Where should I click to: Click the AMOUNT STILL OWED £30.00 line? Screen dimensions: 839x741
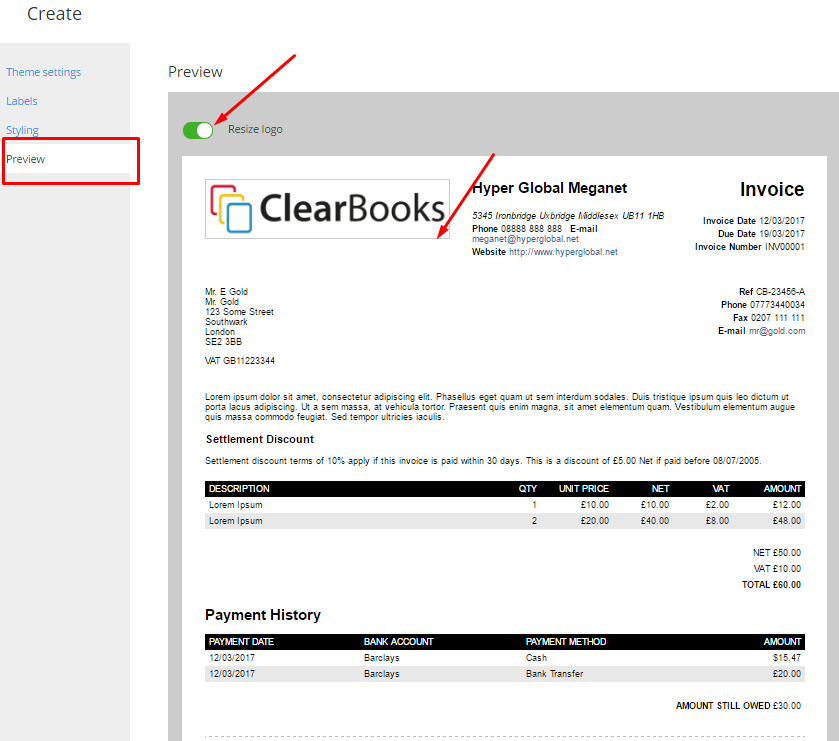pos(738,706)
